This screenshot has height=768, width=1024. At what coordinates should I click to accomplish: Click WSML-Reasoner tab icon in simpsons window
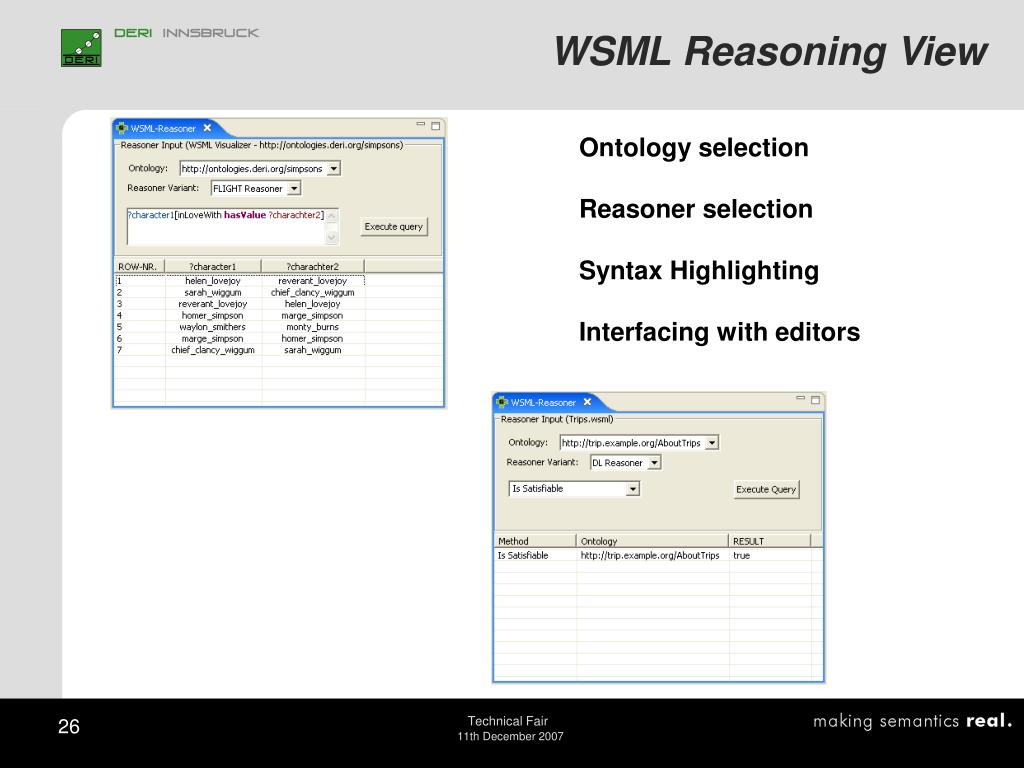pyautogui.click(x=121, y=128)
